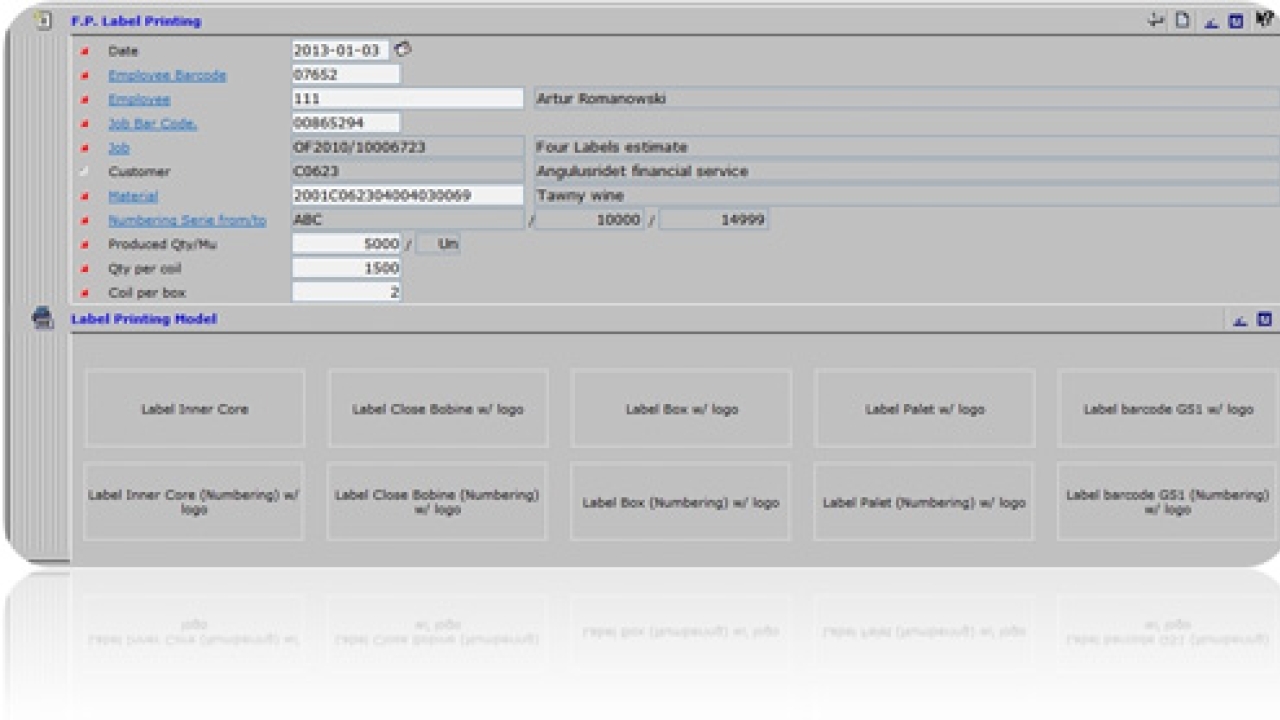1280x720 pixels.
Task: Click the measurement unit field Un
Action: [438, 244]
